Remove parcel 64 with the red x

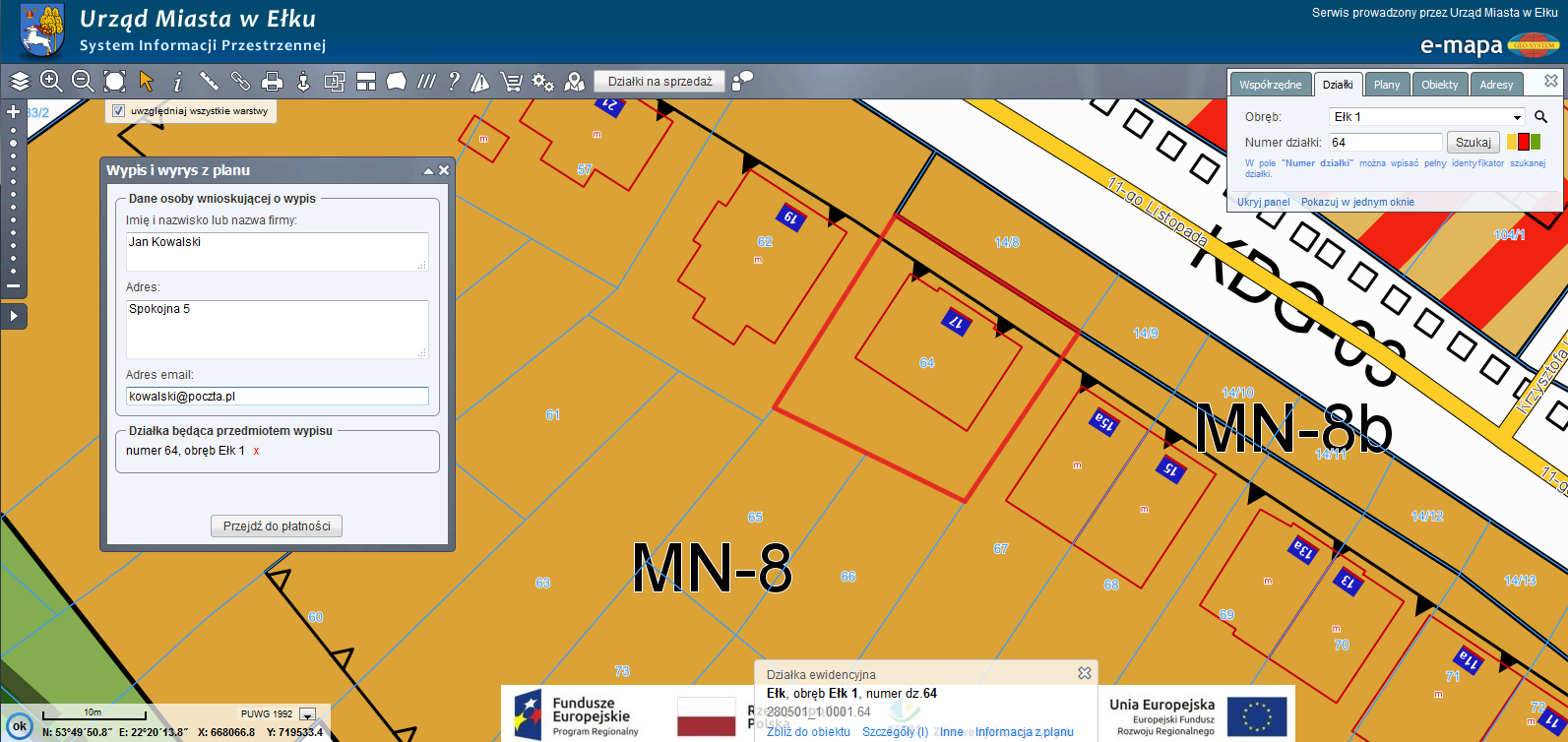(257, 452)
